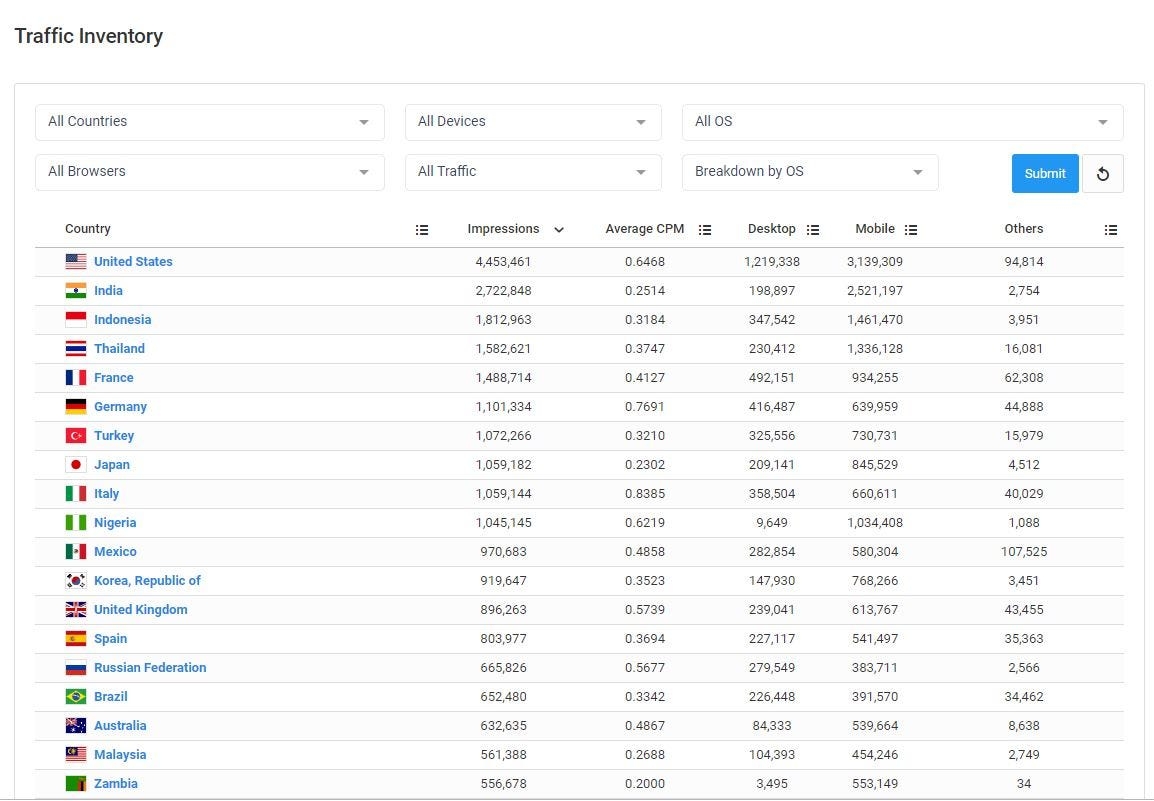Expand the All OS dropdown
The image size is (1154, 801).
[902, 122]
